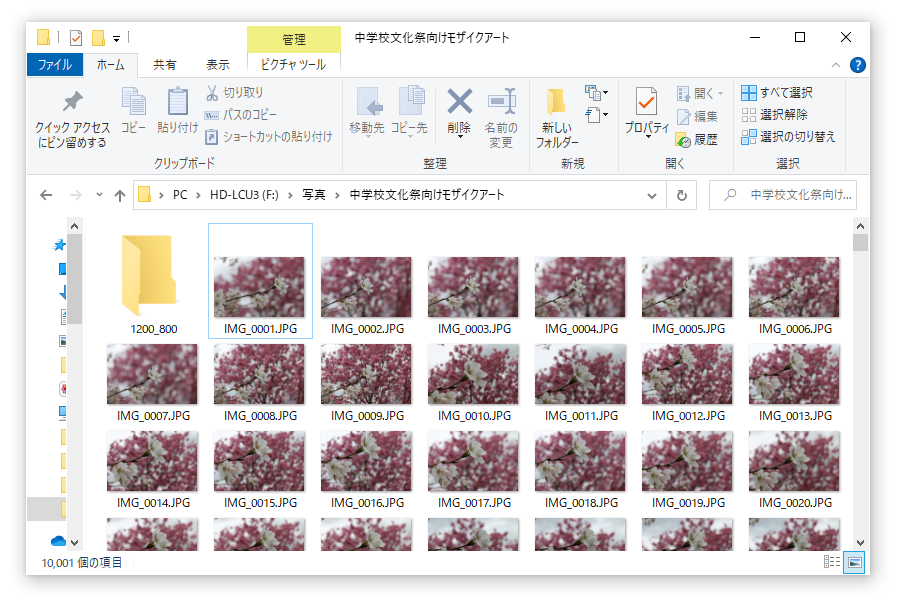900x600 pixels.
Task: Select the IMG_0006.JPG thumbnail
Action: point(794,287)
